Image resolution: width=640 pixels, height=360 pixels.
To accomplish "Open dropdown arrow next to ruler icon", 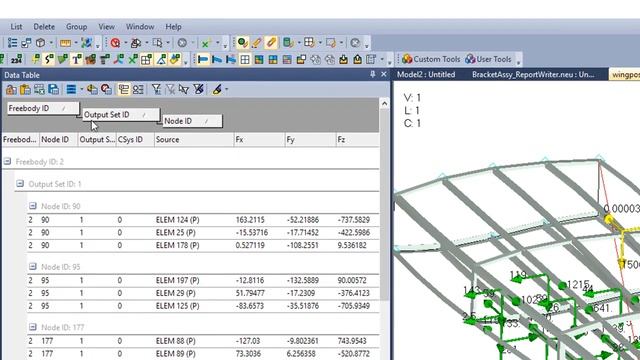I will click(76, 43).
